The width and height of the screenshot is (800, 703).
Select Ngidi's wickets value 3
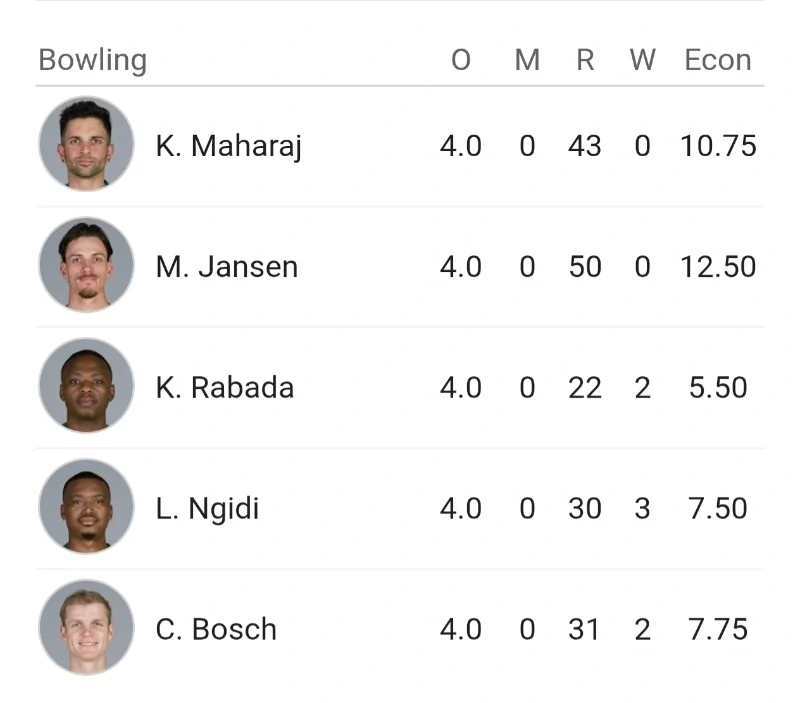(x=642, y=509)
